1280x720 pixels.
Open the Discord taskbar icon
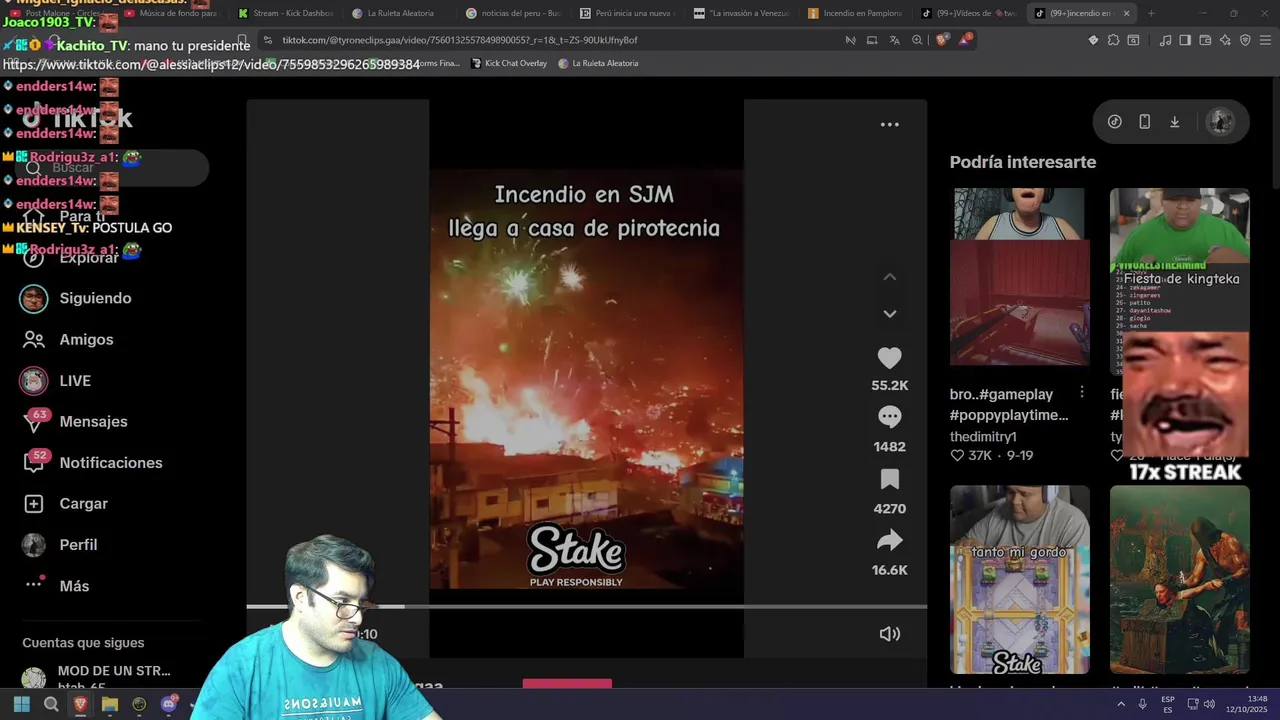[169, 704]
